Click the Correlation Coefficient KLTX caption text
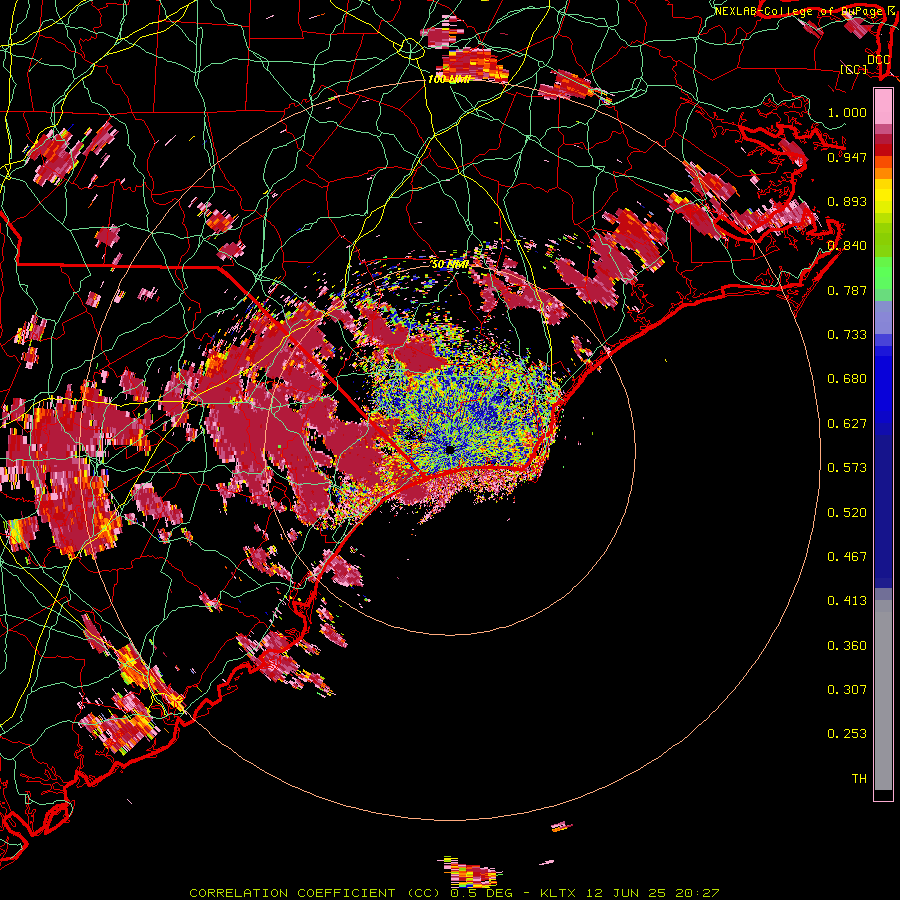This screenshot has width=900, height=900. [x=454, y=893]
